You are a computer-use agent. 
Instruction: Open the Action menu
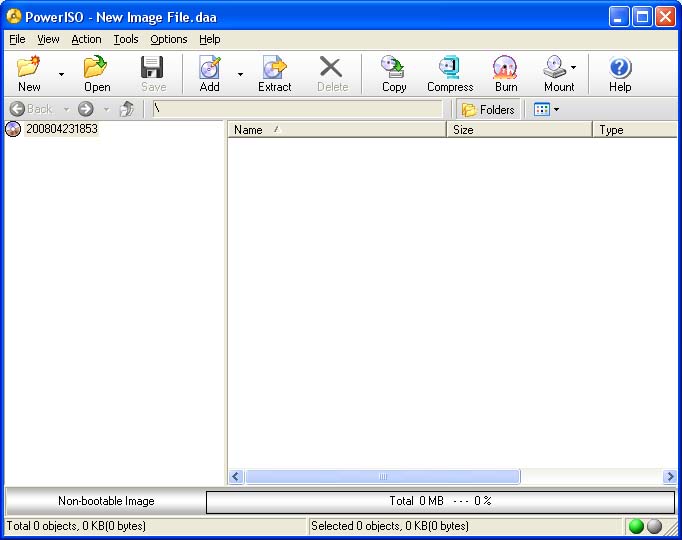coord(86,39)
